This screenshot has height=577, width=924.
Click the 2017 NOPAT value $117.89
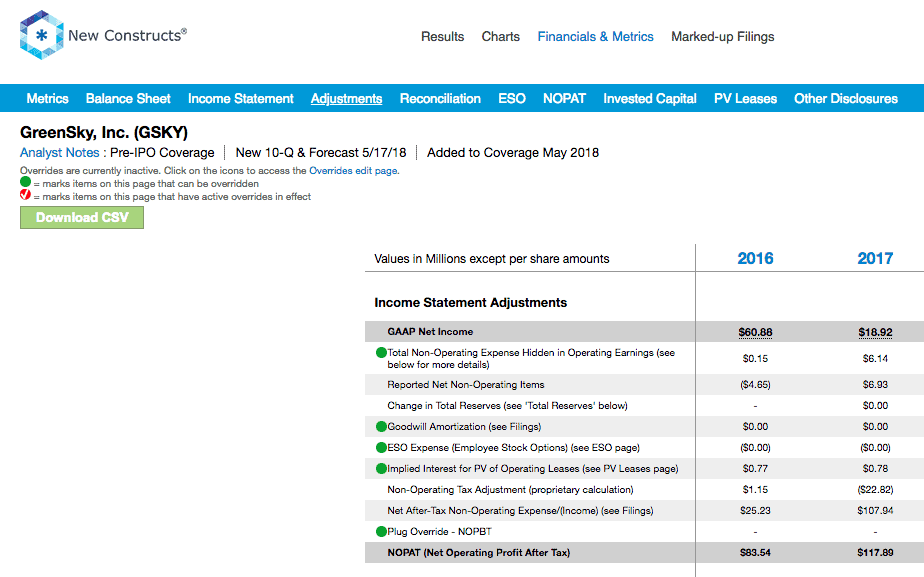(875, 552)
